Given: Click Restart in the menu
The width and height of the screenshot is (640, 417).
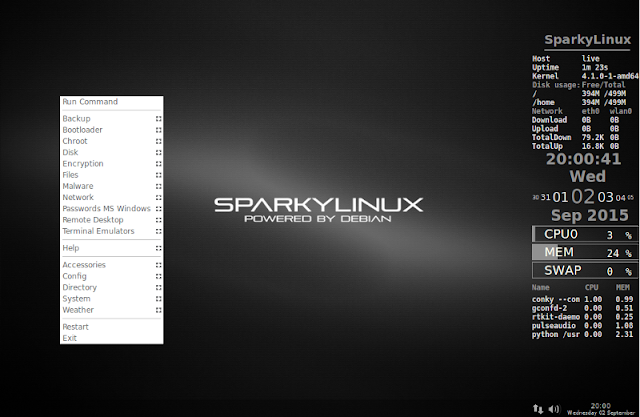Looking at the screenshot, I should (111, 327).
